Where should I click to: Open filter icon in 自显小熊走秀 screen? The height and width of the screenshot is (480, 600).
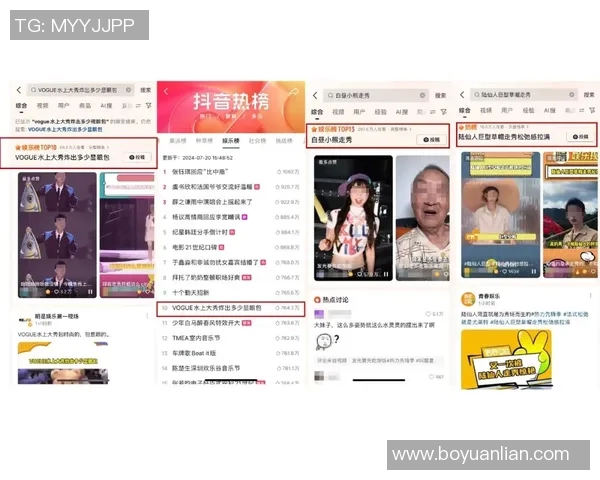443,112
